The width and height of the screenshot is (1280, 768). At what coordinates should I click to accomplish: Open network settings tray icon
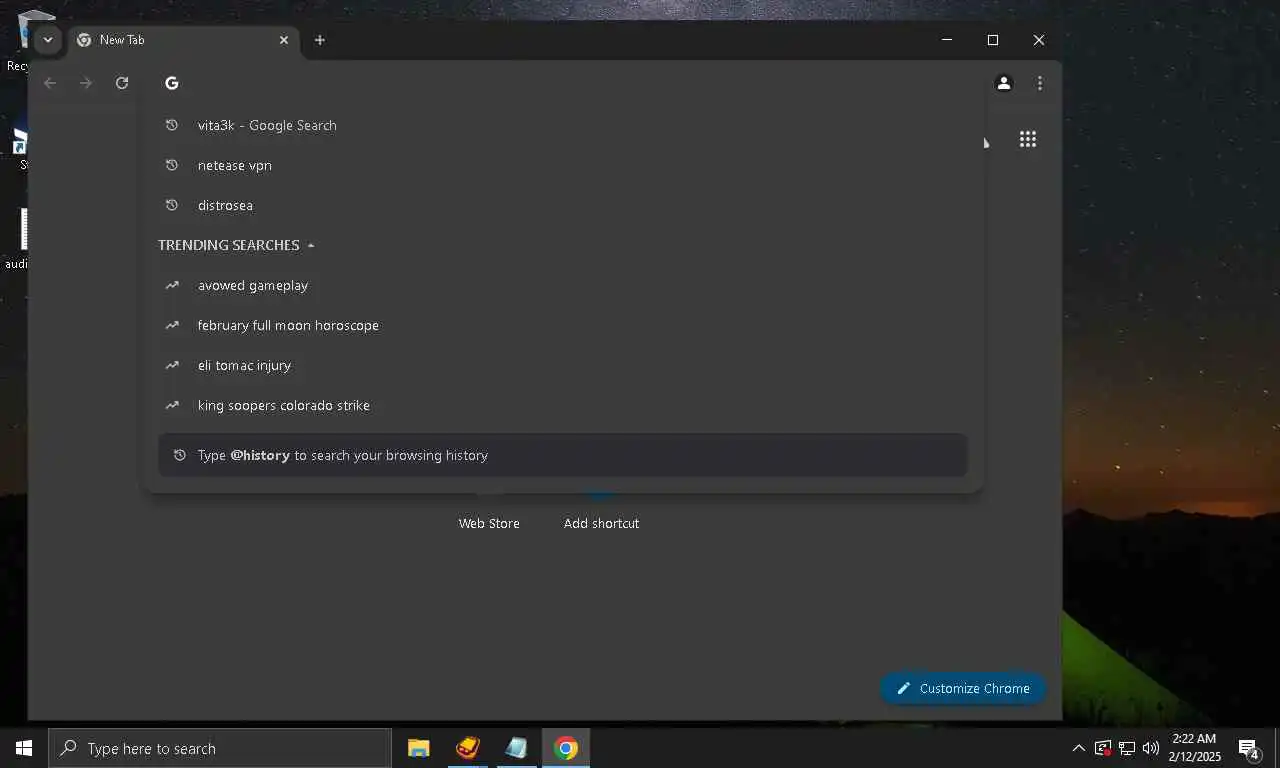pyautogui.click(x=1127, y=748)
